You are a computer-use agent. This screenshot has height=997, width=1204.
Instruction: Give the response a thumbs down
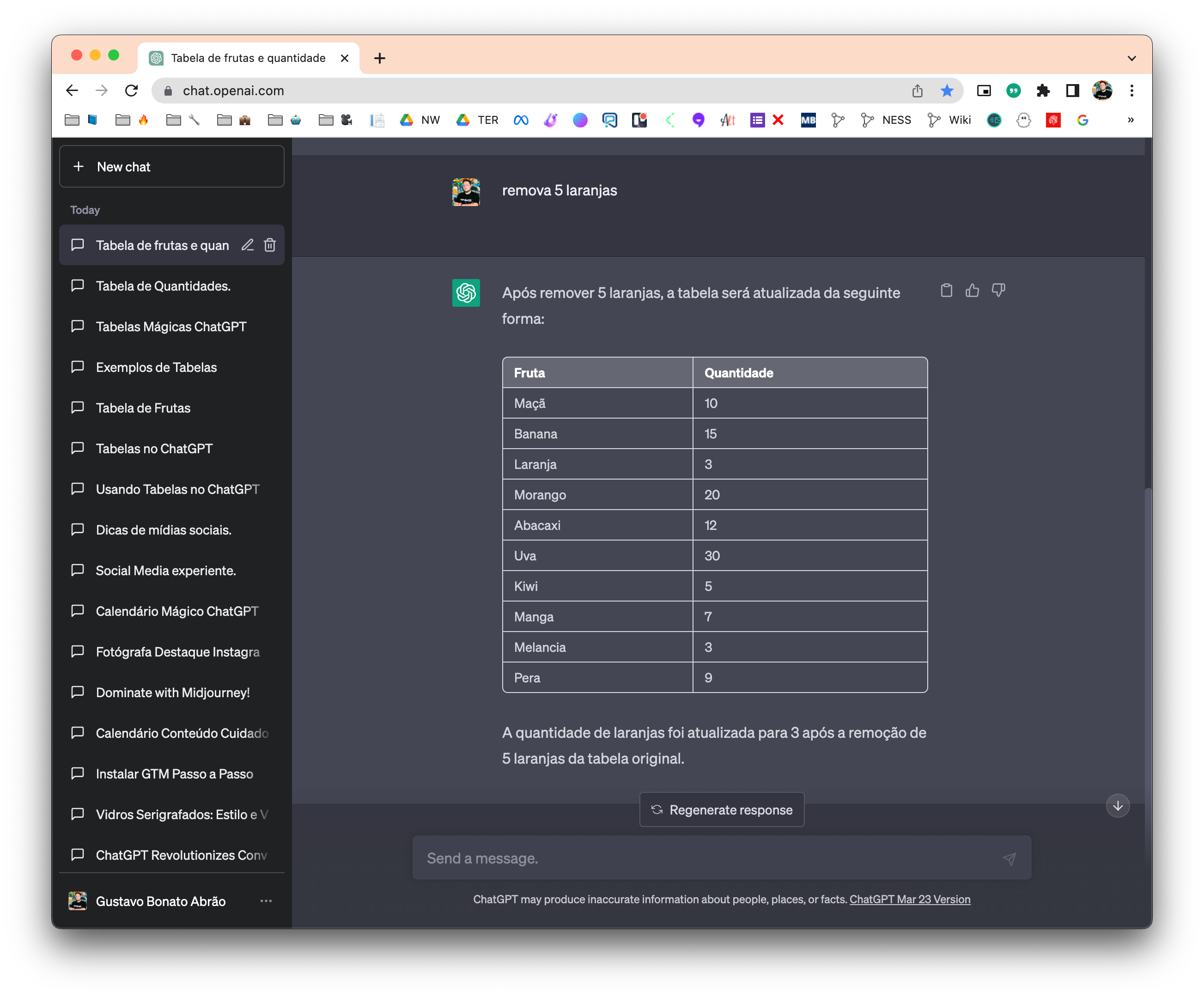tap(998, 291)
